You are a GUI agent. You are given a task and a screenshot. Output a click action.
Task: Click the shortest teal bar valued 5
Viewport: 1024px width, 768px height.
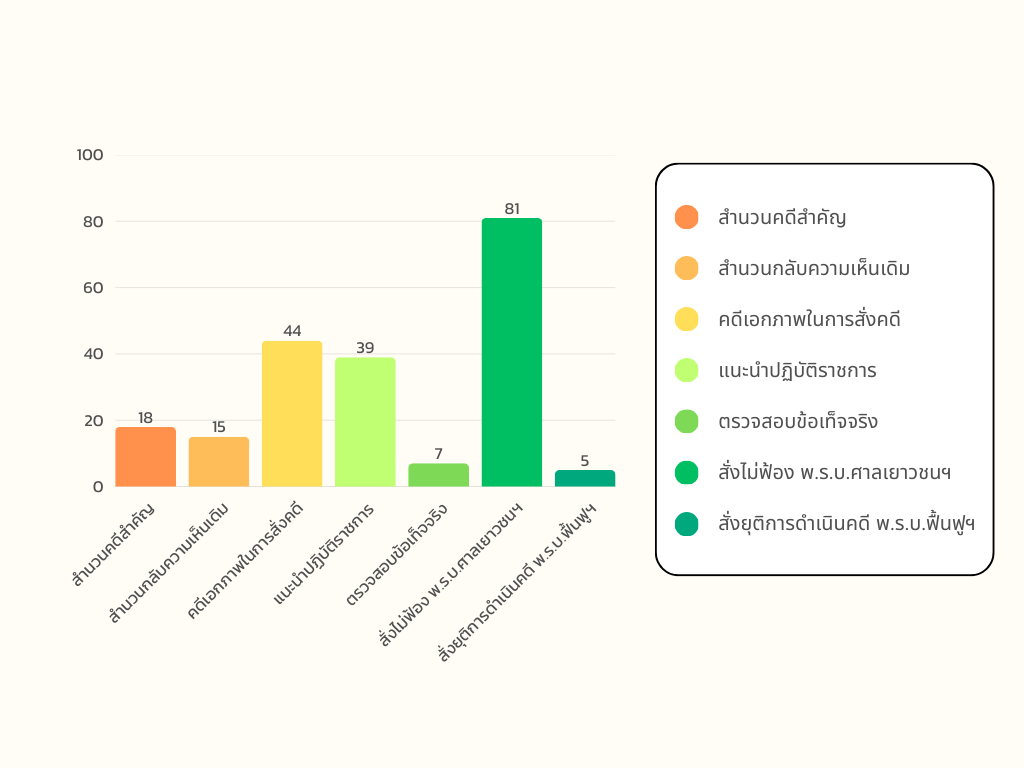click(x=585, y=478)
